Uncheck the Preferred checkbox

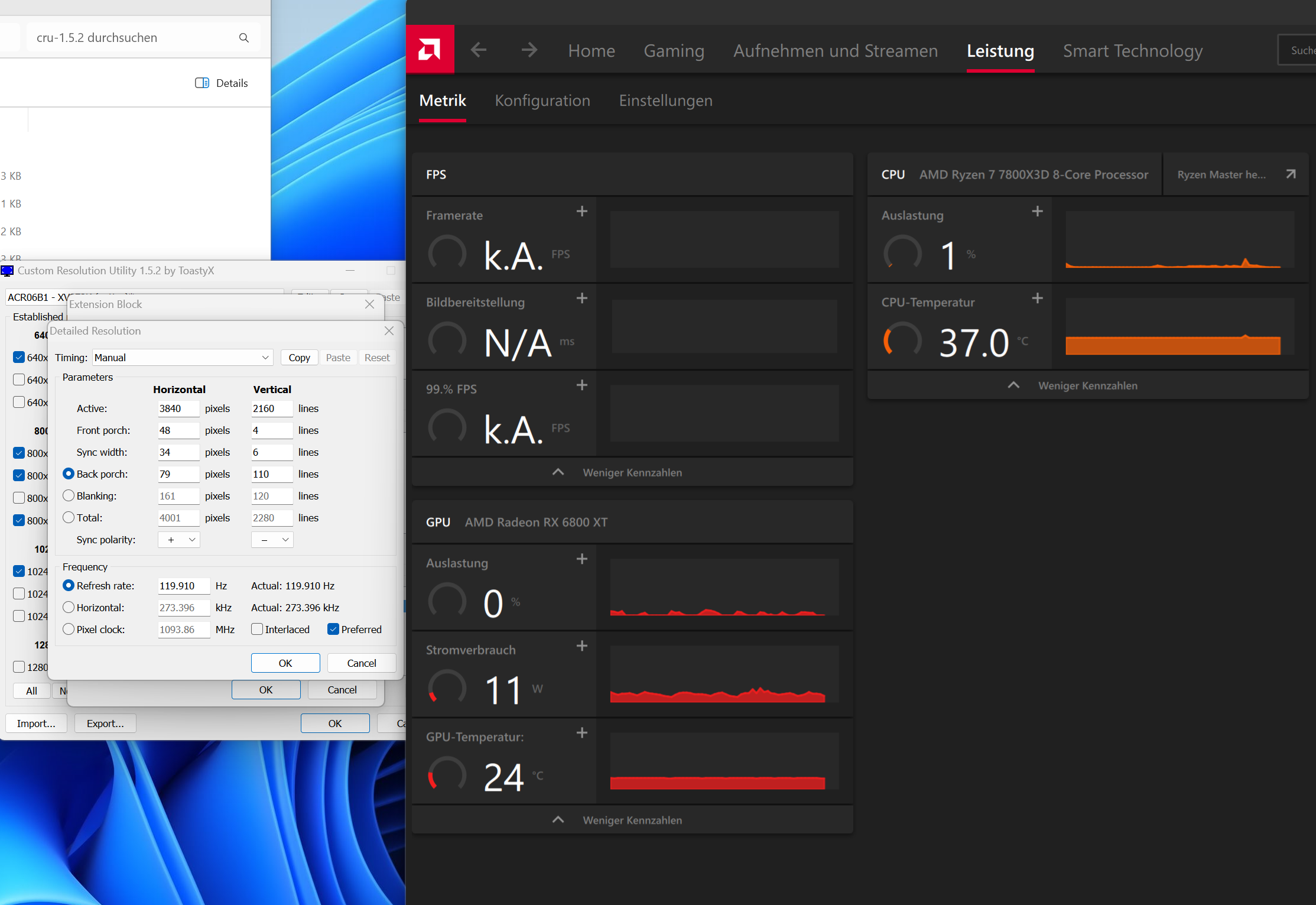333,630
